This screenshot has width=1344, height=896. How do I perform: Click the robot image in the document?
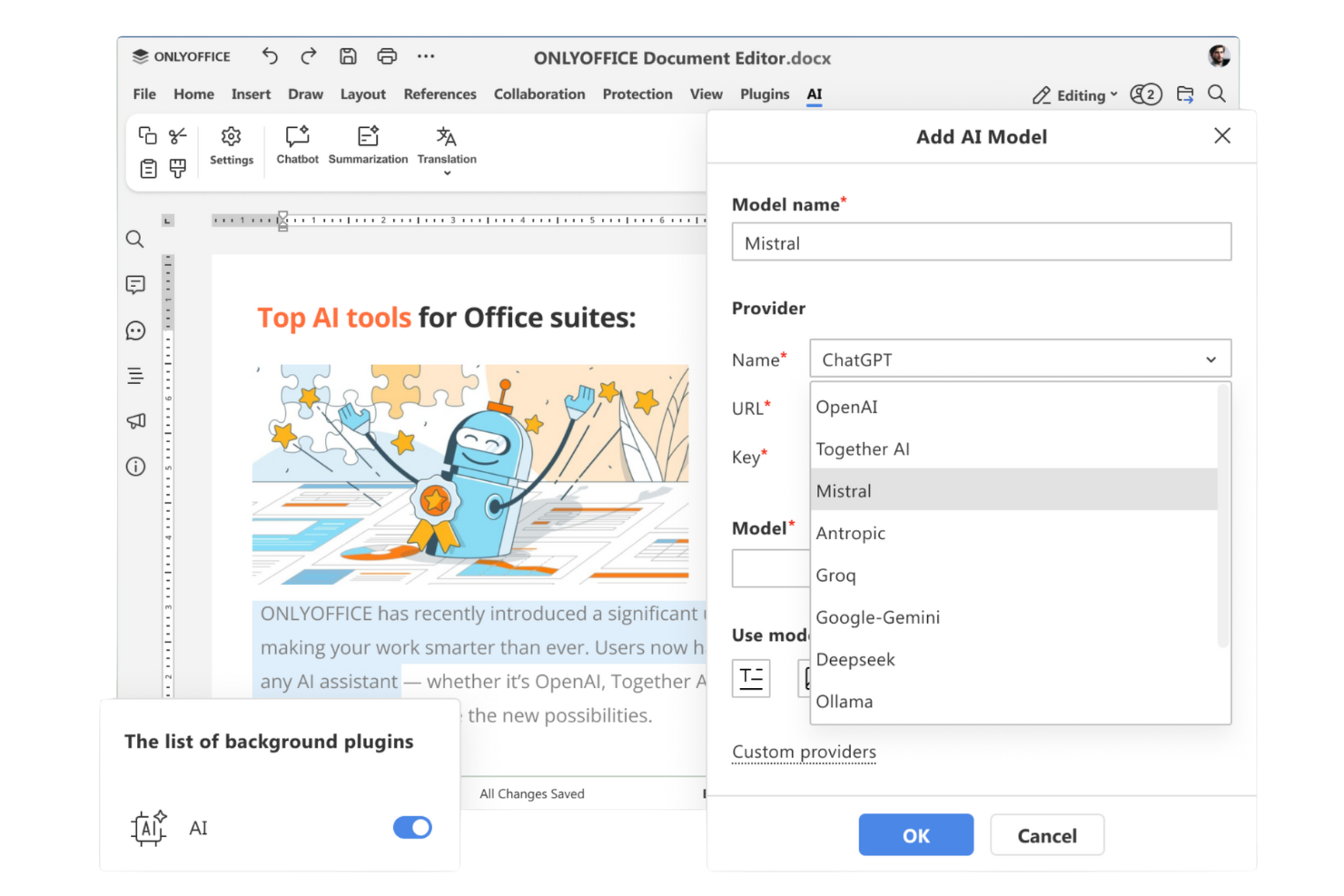coord(470,473)
